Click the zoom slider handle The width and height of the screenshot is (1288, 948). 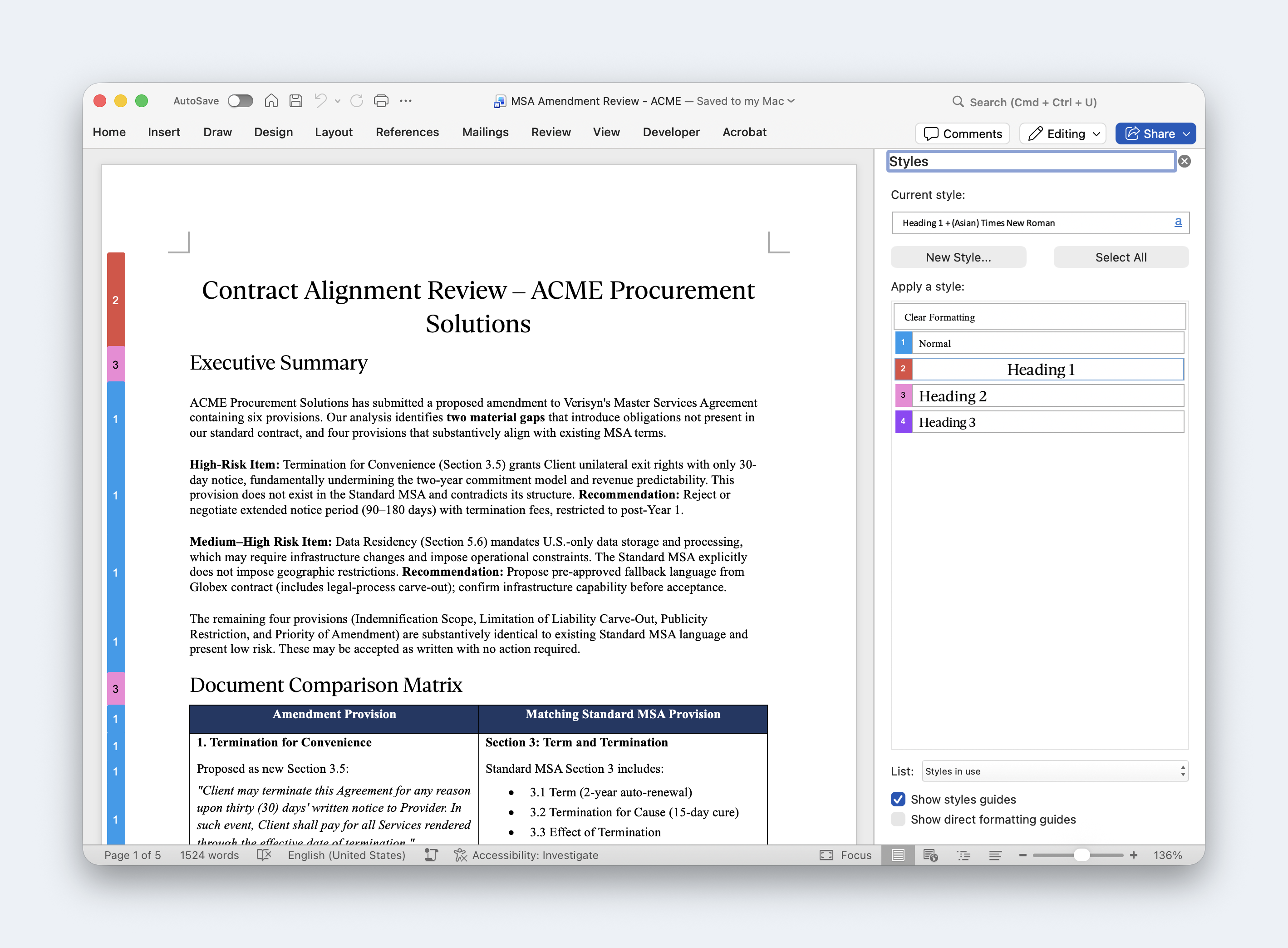[x=1081, y=855]
